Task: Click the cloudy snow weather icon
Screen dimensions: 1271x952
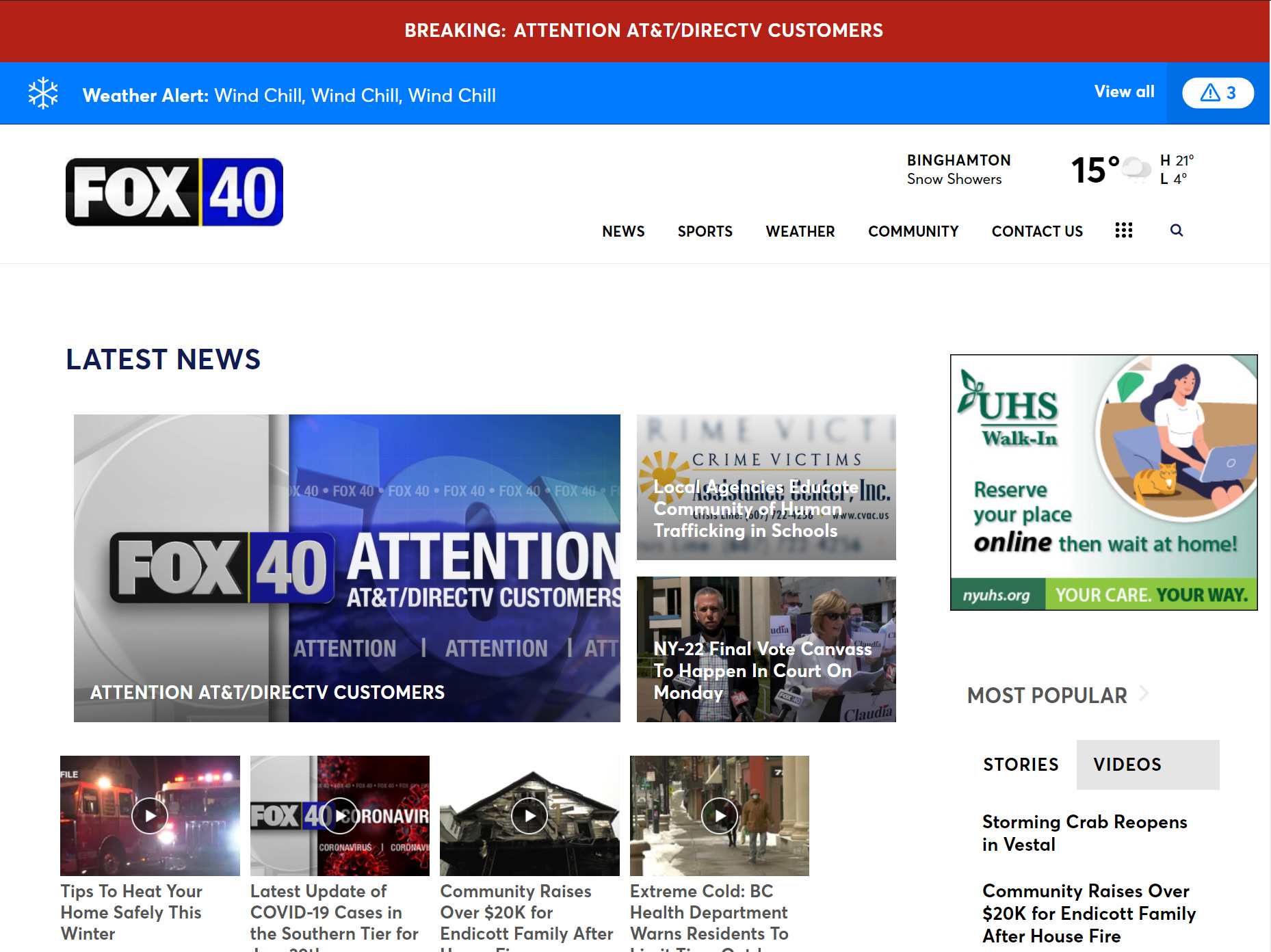Action: [x=1137, y=169]
